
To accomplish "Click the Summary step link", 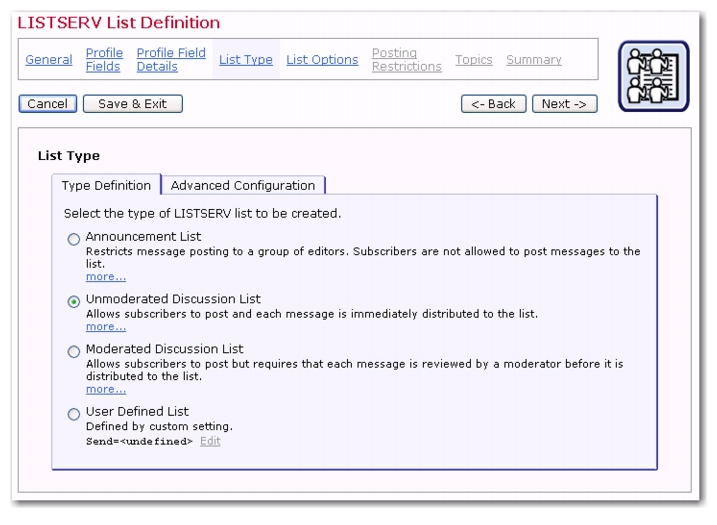I will click(x=534, y=59).
